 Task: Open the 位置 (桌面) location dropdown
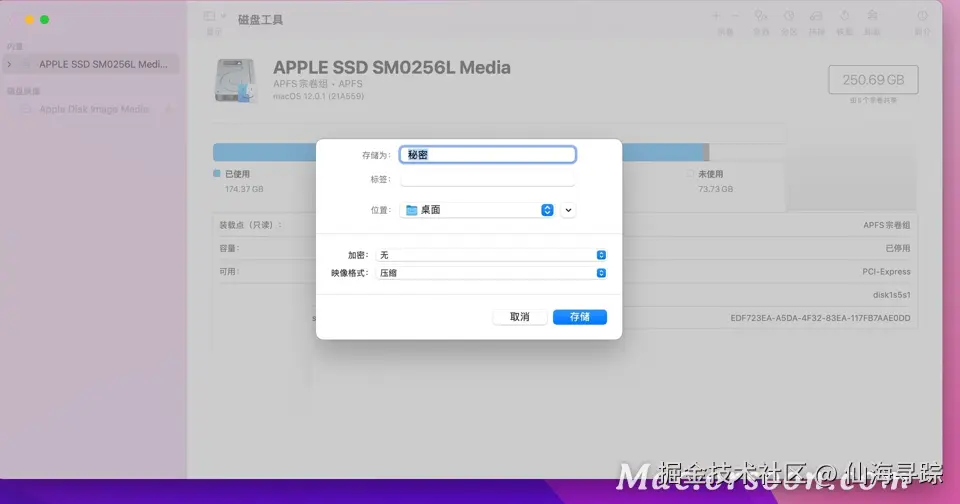(x=477, y=210)
